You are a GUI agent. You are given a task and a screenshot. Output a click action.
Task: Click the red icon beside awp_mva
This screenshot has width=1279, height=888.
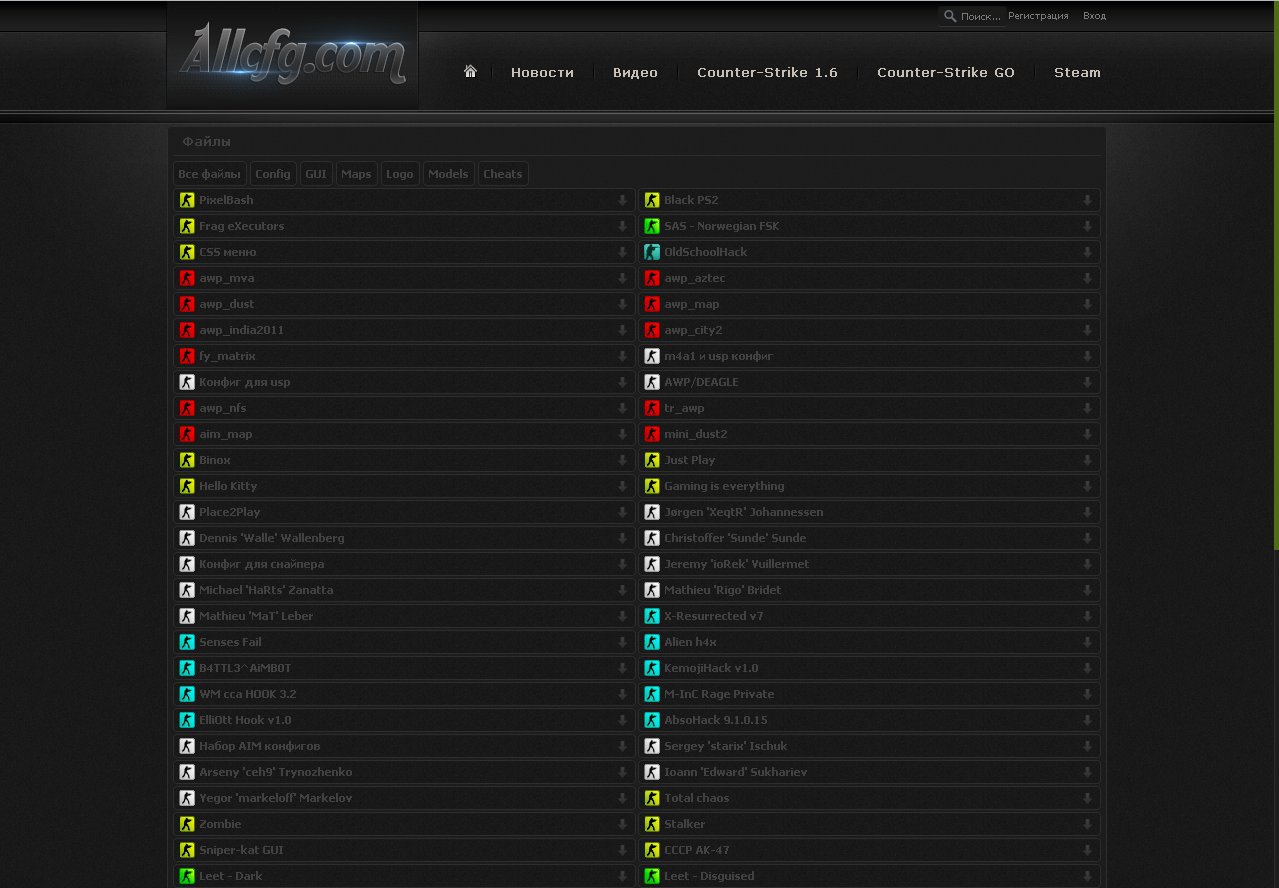187,278
